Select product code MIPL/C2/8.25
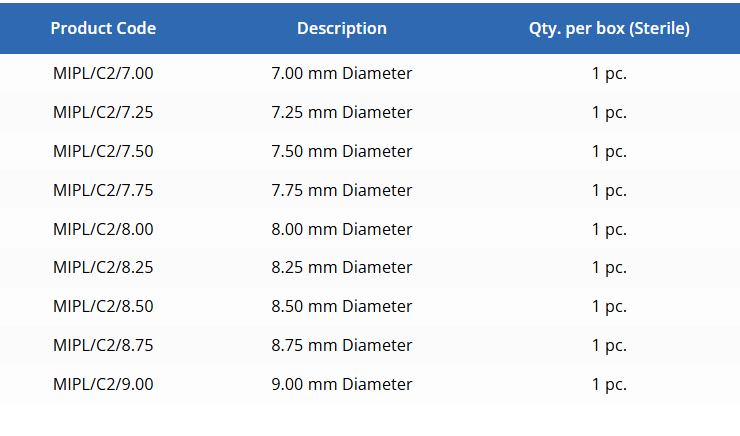 coord(103,268)
